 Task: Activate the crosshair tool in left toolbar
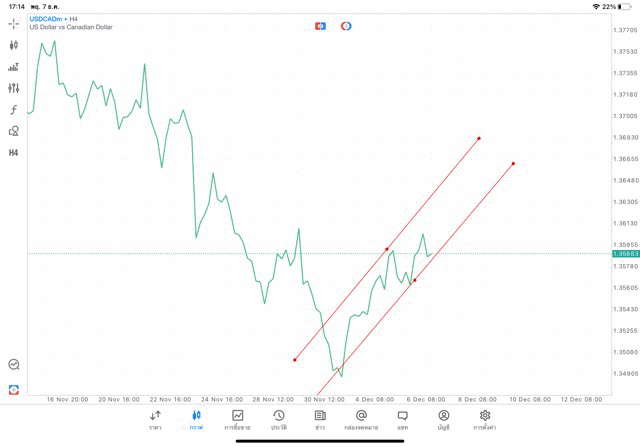14,23
